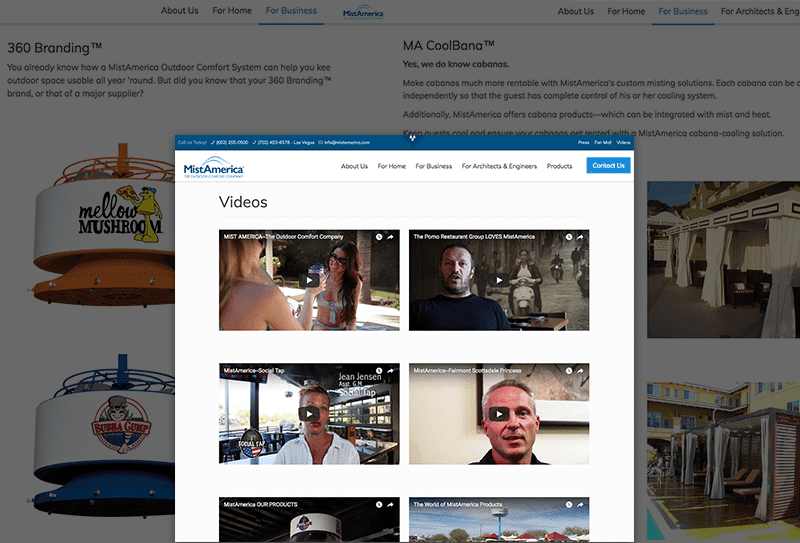Click For Business tab in the CoolBana page
800x543 pixels.
pyautogui.click(x=683, y=11)
